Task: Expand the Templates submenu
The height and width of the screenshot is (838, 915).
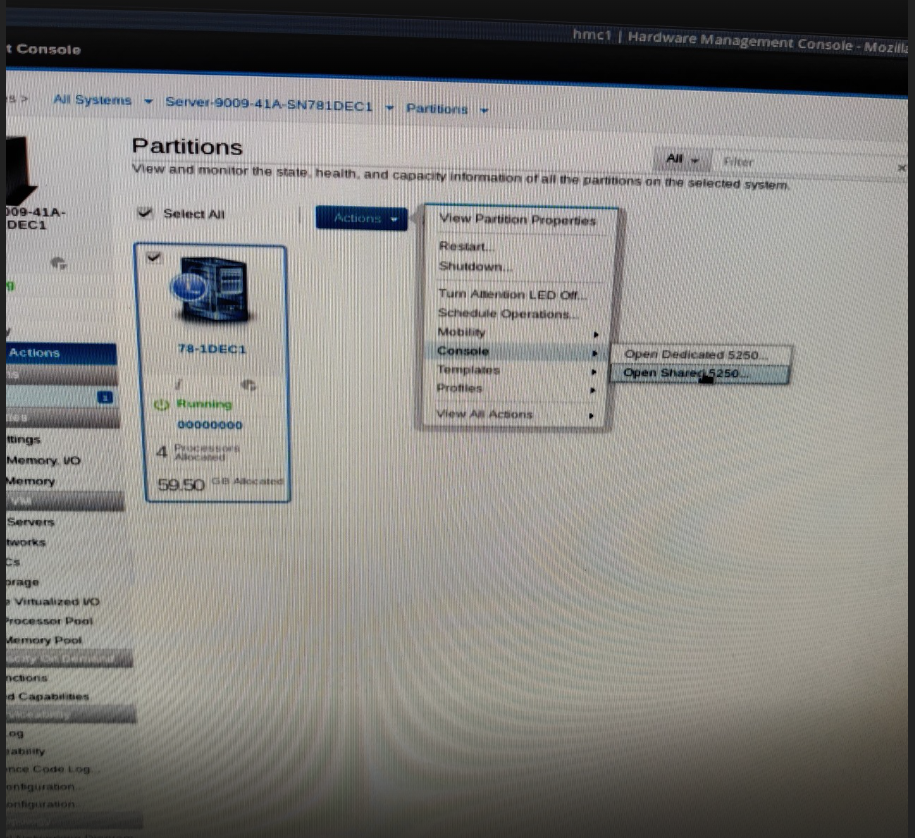Action: coord(516,370)
